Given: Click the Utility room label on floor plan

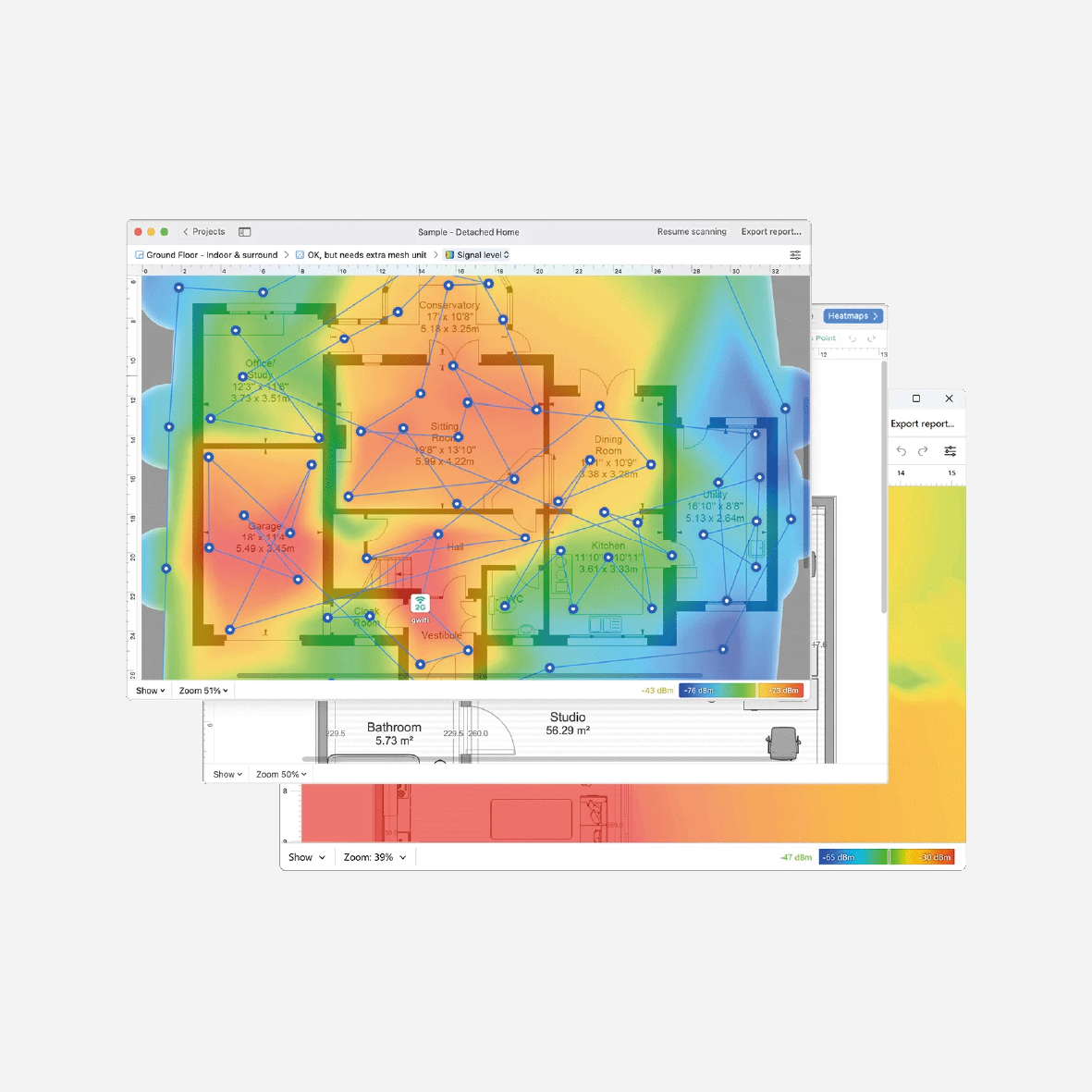Looking at the screenshot, I should coord(715,507).
